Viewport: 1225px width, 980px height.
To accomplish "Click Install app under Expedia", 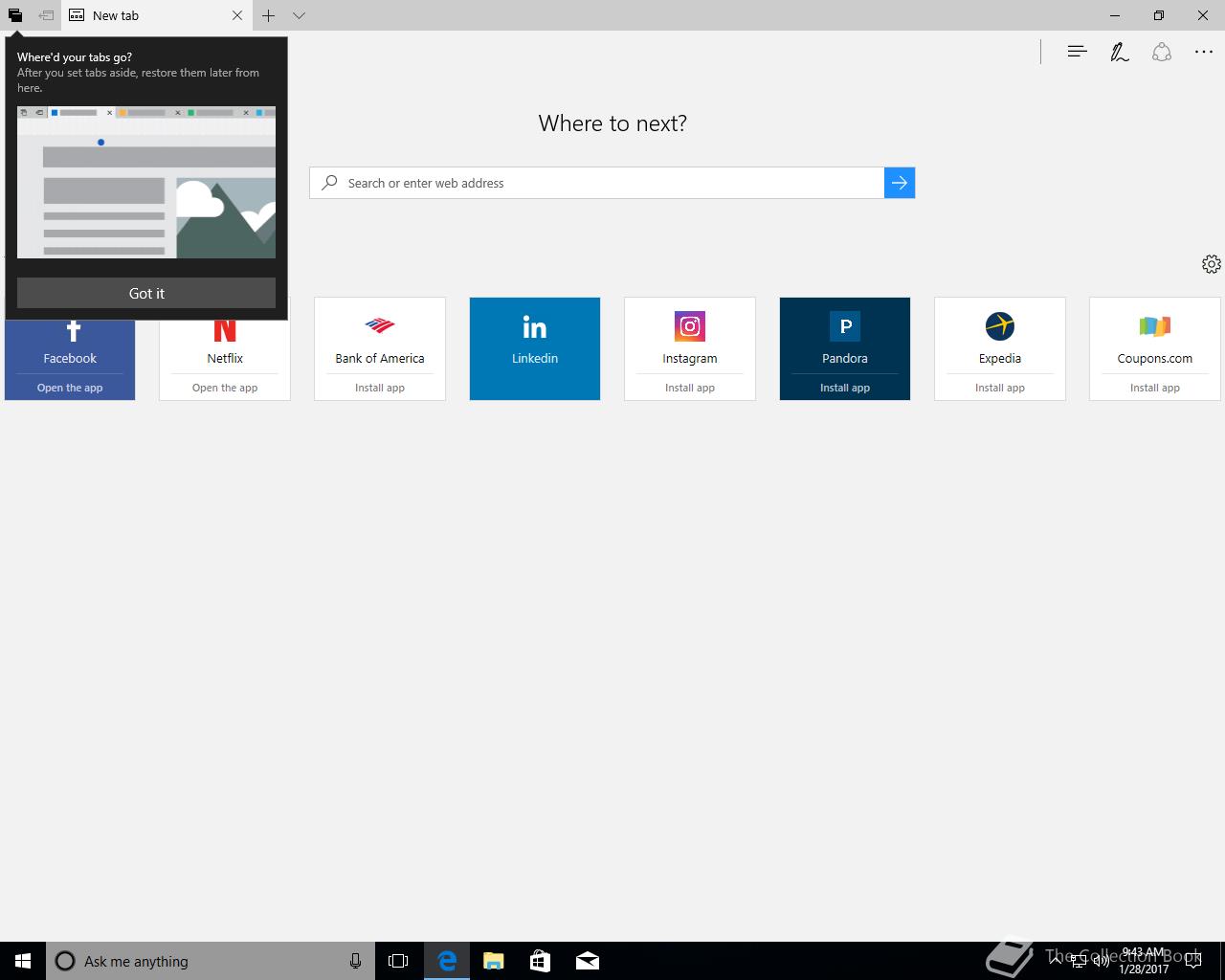I will click(1000, 388).
